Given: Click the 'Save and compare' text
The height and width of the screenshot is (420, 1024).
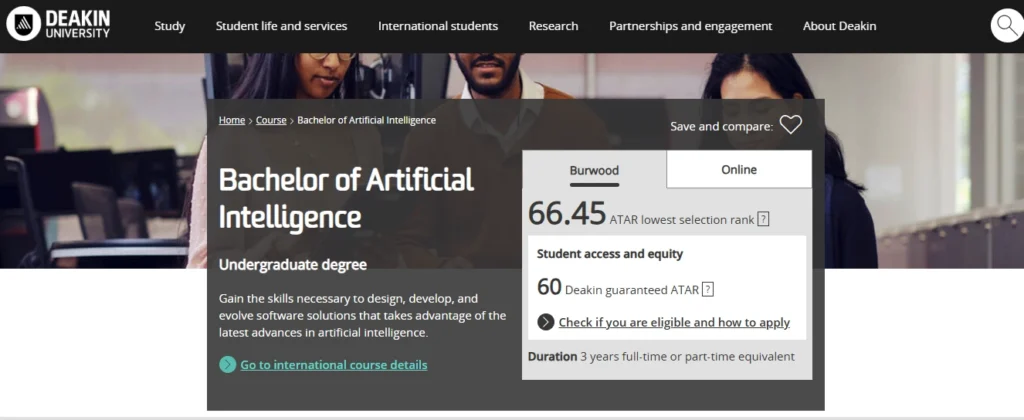Looking at the screenshot, I should pos(721,126).
